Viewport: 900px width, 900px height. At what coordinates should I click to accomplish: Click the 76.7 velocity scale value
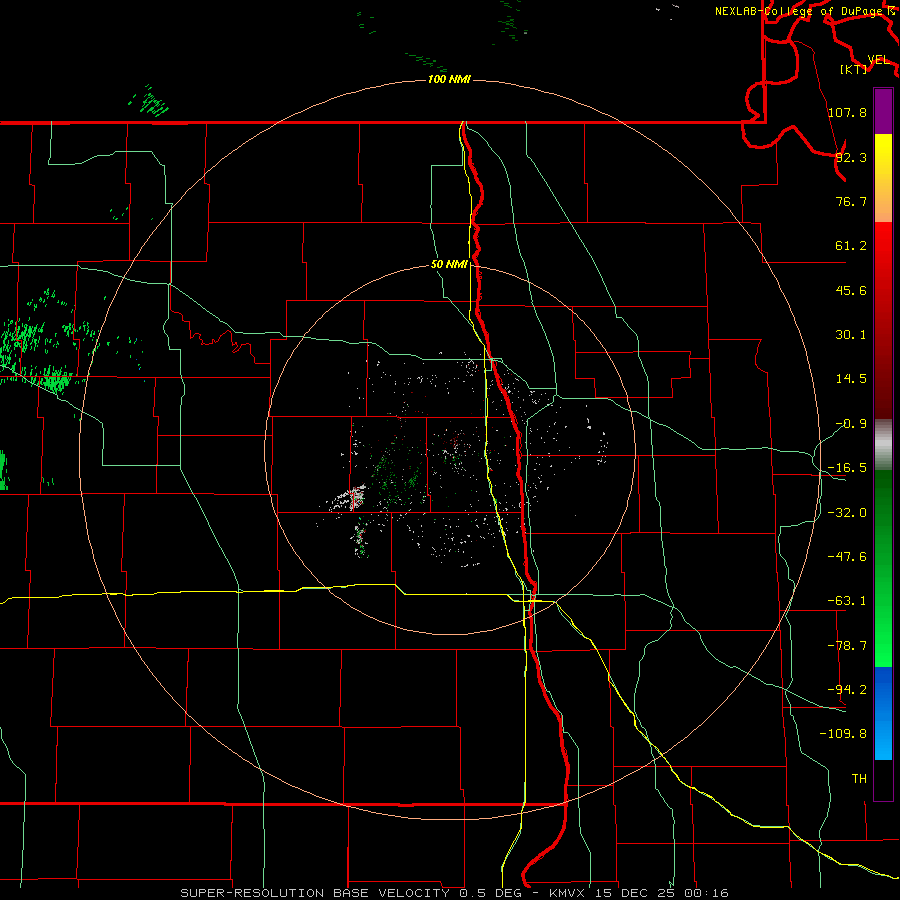[851, 201]
